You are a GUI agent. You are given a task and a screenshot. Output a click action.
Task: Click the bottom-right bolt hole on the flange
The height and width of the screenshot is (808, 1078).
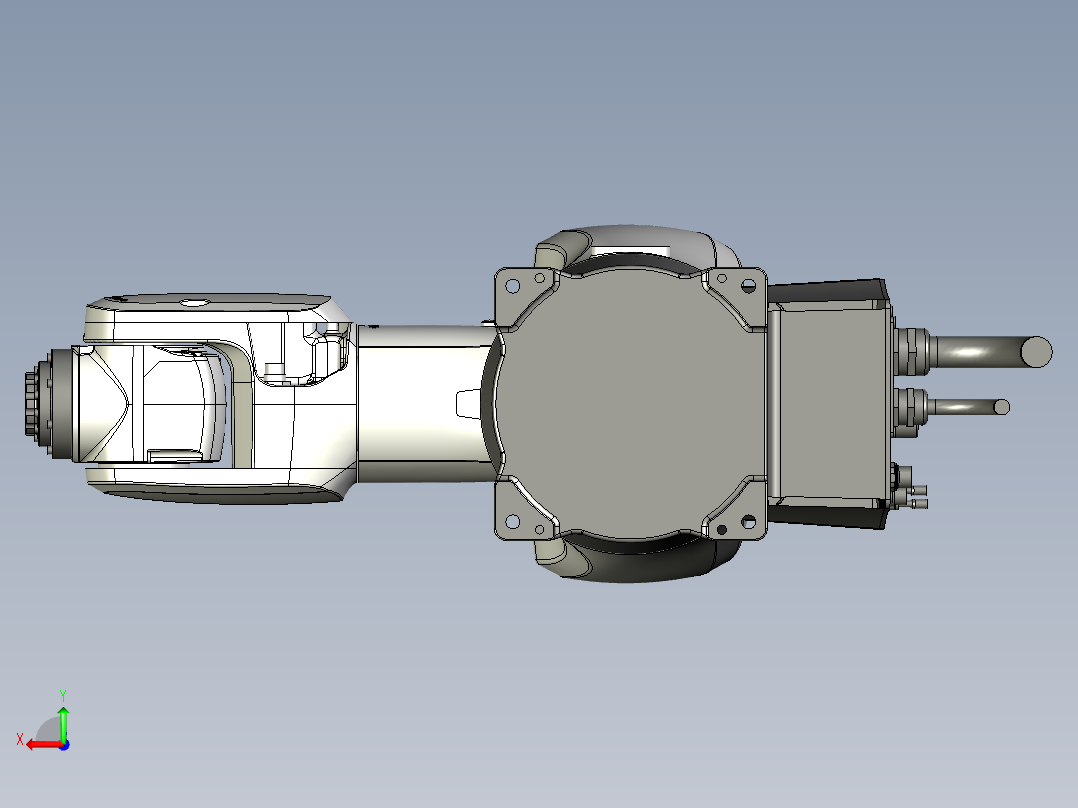pyautogui.click(x=748, y=520)
